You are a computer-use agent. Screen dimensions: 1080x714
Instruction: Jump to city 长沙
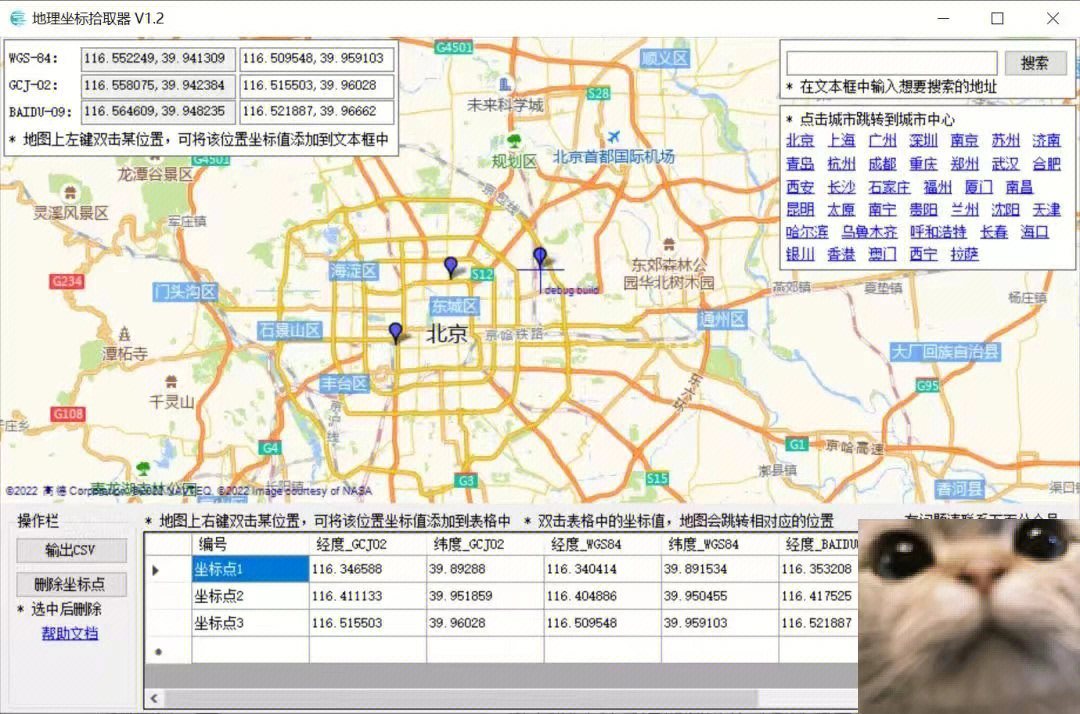pyautogui.click(x=841, y=187)
